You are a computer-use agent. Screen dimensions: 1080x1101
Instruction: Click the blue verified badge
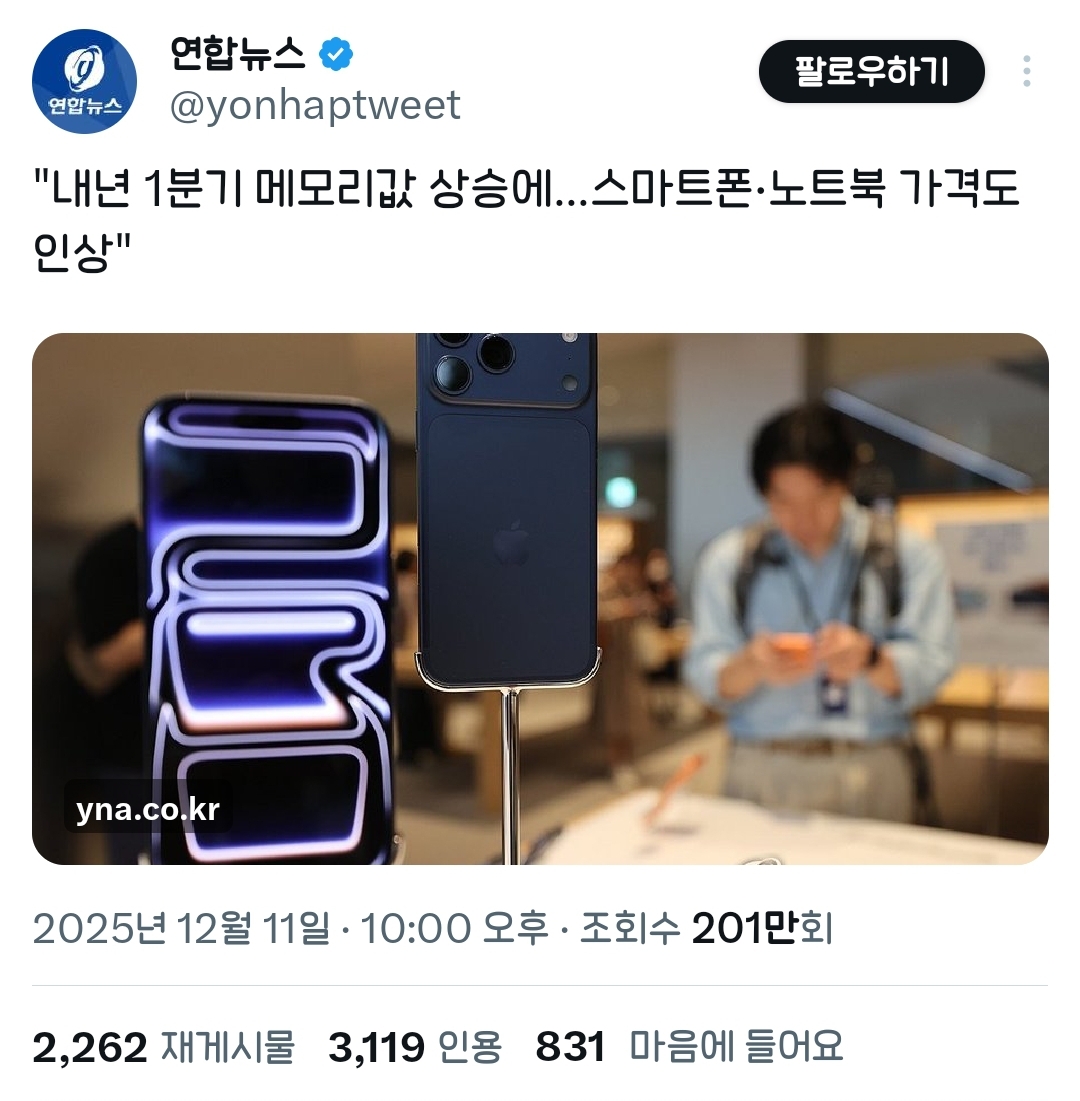[x=336, y=54]
